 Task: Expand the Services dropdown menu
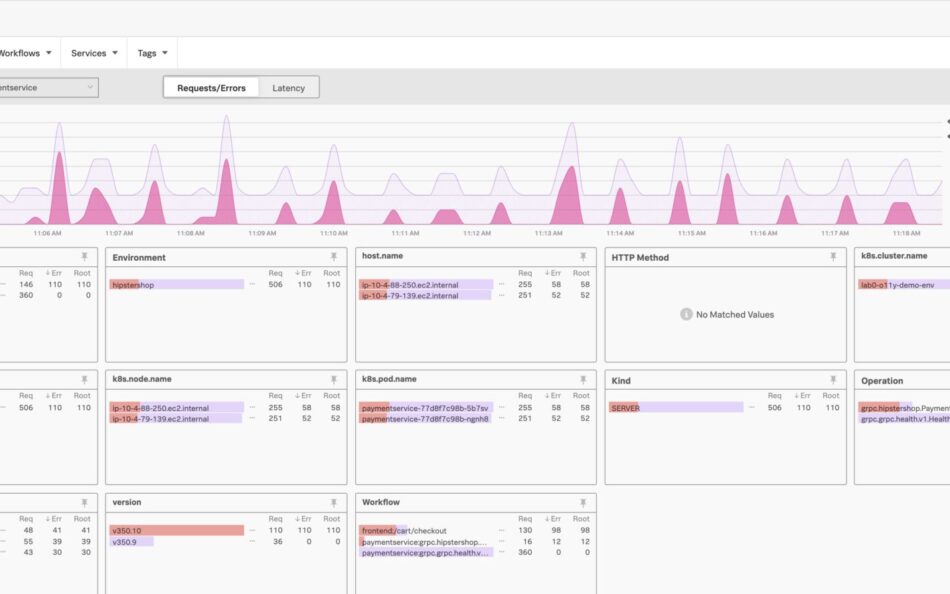point(94,53)
